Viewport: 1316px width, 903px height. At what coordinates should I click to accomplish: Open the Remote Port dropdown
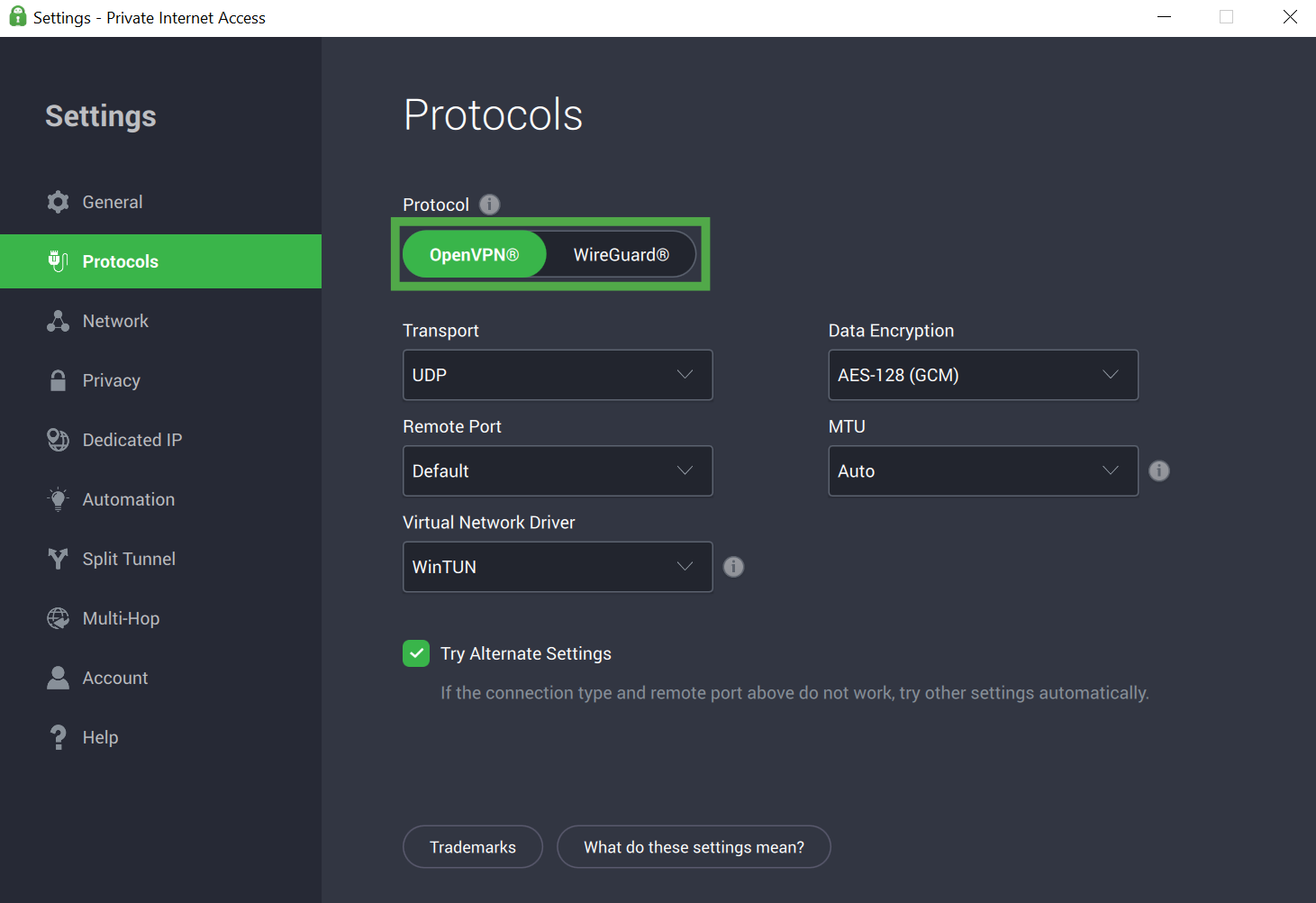click(x=558, y=470)
